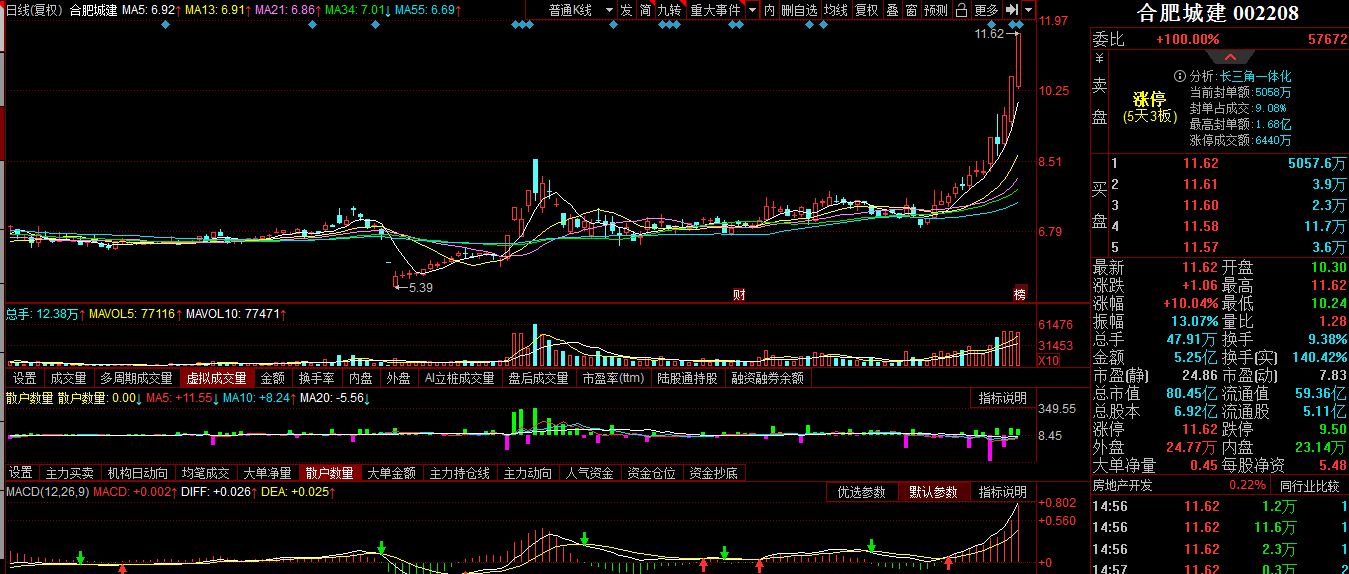The height and width of the screenshot is (574, 1349).
Task: Click the jump-to-end arrow icon
Action: [x=1014, y=10]
